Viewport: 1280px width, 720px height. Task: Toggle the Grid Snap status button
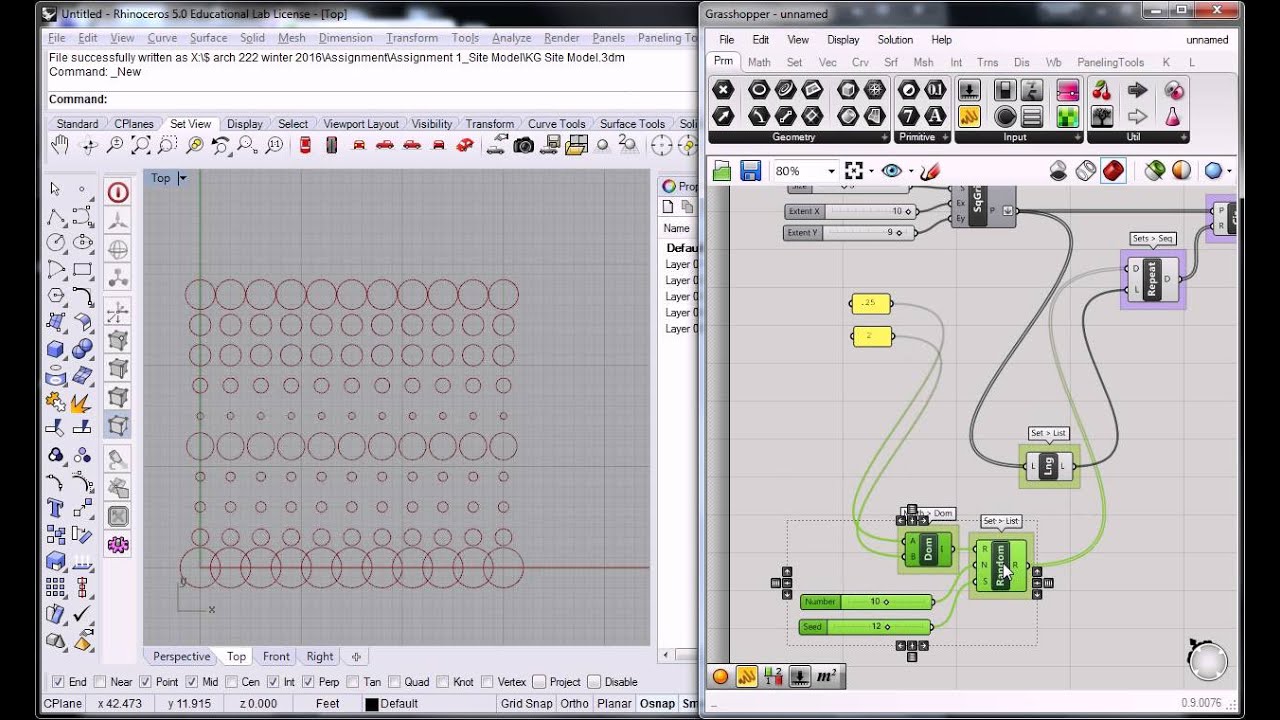(526, 704)
